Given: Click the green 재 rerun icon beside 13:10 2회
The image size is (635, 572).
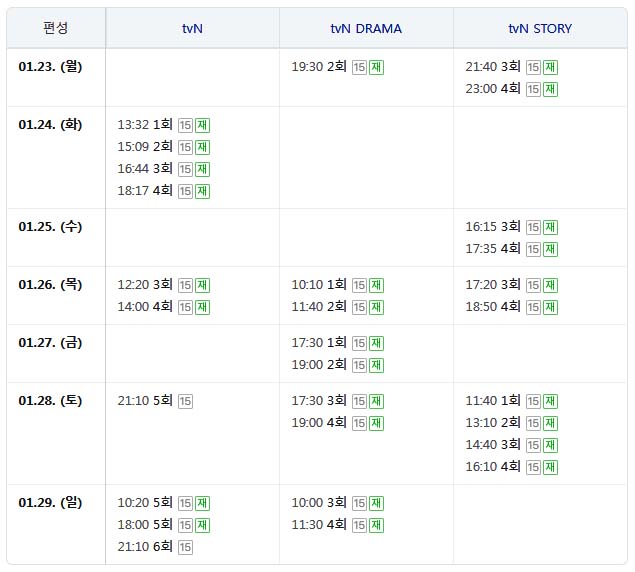Looking at the screenshot, I should [550, 423].
